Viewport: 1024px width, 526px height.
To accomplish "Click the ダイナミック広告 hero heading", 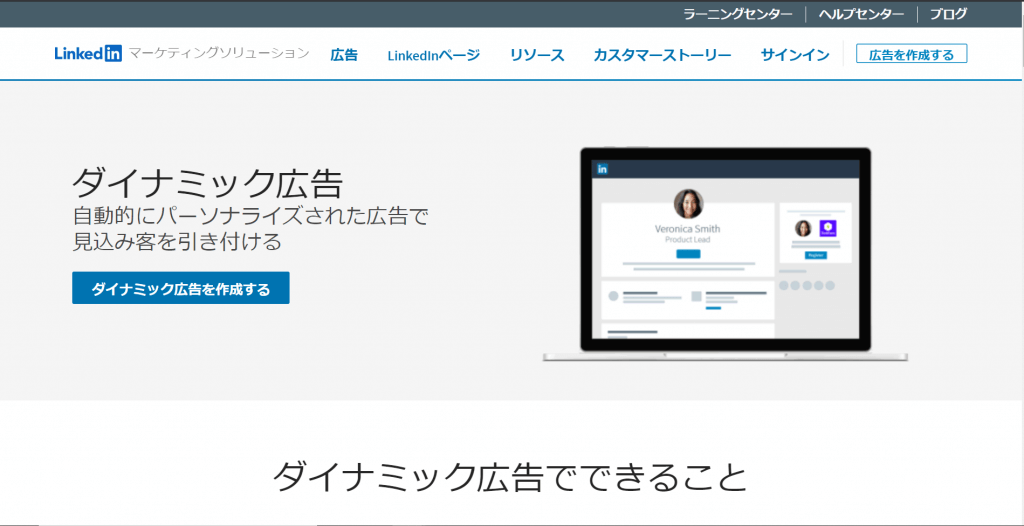I will [x=207, y=184].
